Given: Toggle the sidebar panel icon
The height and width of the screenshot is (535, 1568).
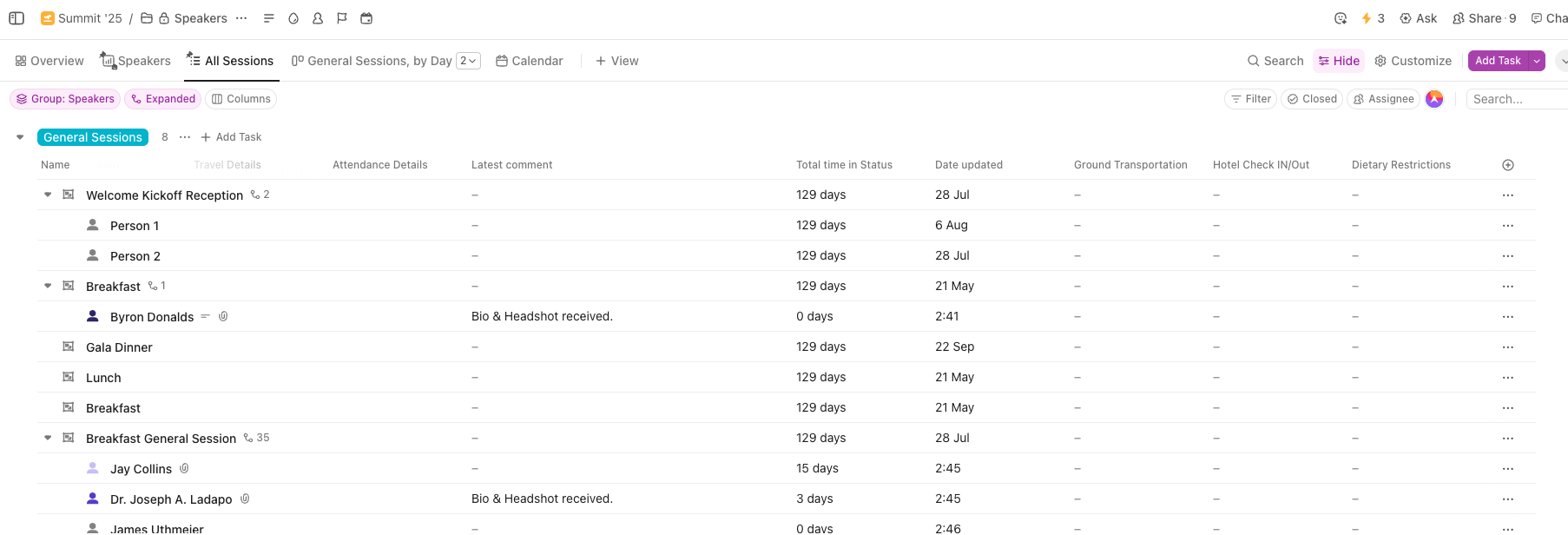Looking at the screenshot, I should pyautogui.click(x=16, y=18).
